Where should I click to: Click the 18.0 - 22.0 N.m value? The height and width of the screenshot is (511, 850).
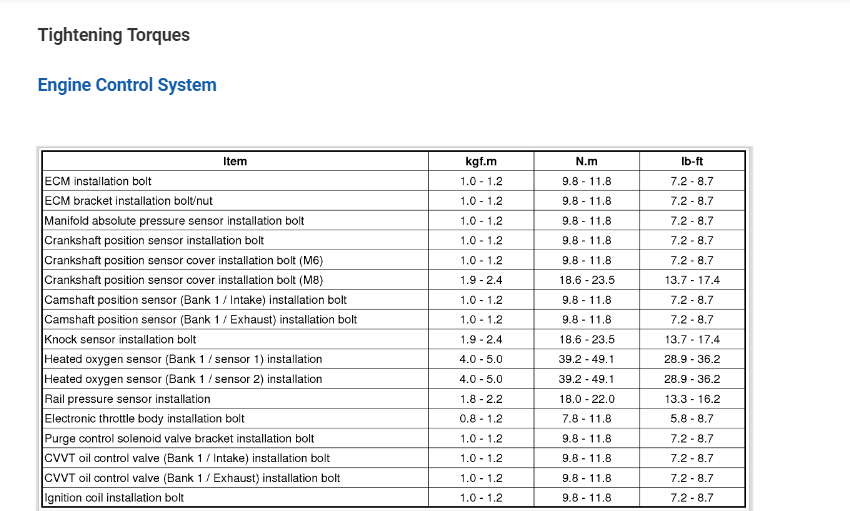[x=586, y=399]
